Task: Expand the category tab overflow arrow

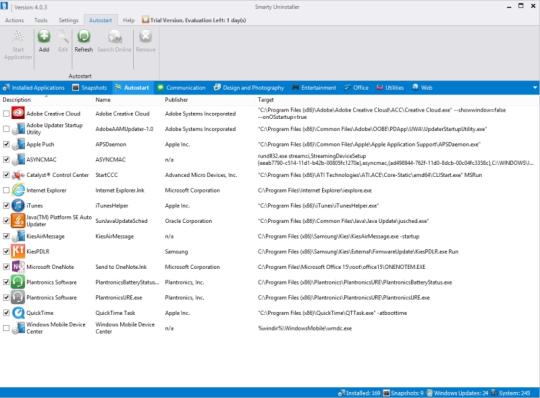Action: (535, 88)
